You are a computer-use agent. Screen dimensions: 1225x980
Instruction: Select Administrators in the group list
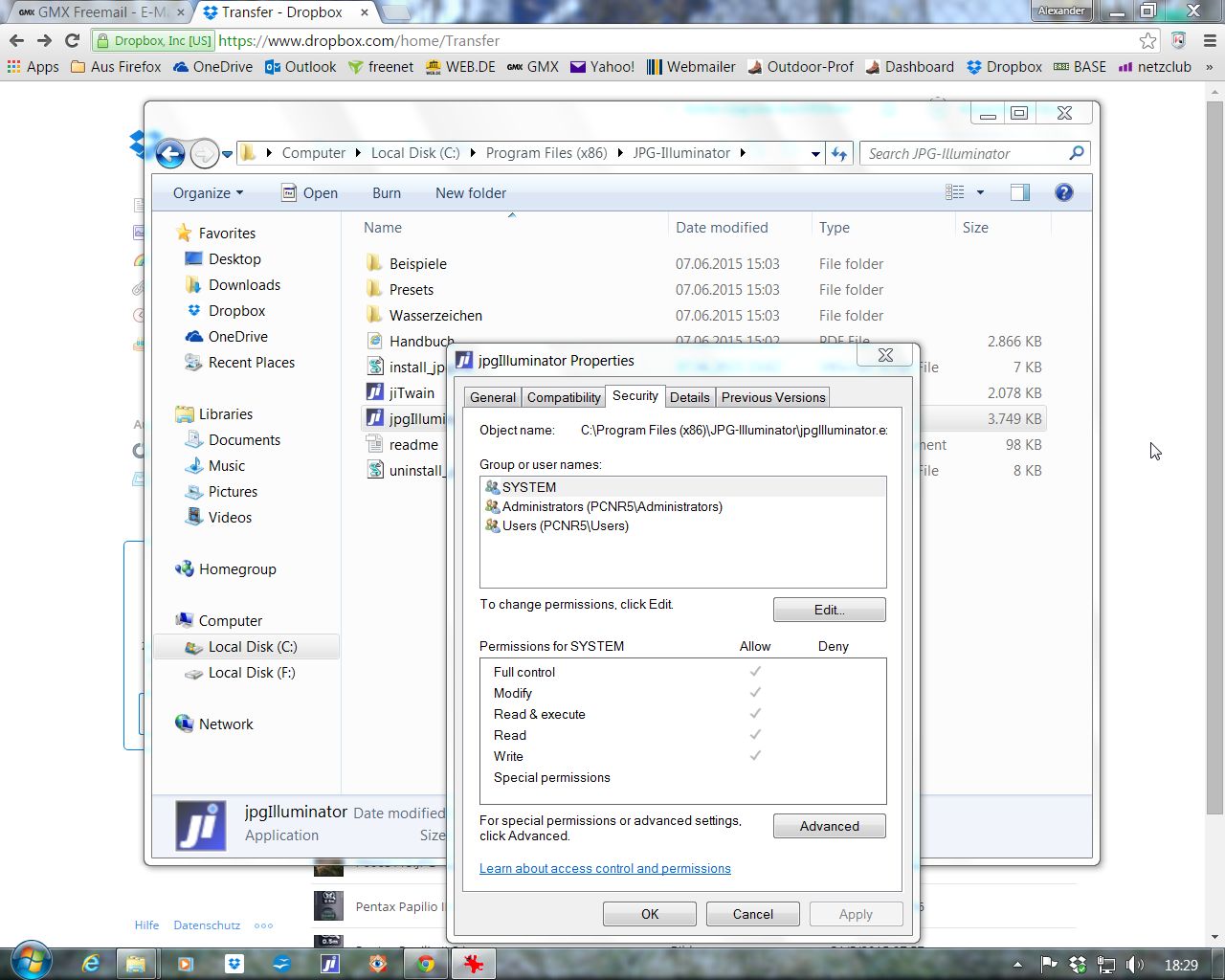pyautogui.click(x=612, y=506)
